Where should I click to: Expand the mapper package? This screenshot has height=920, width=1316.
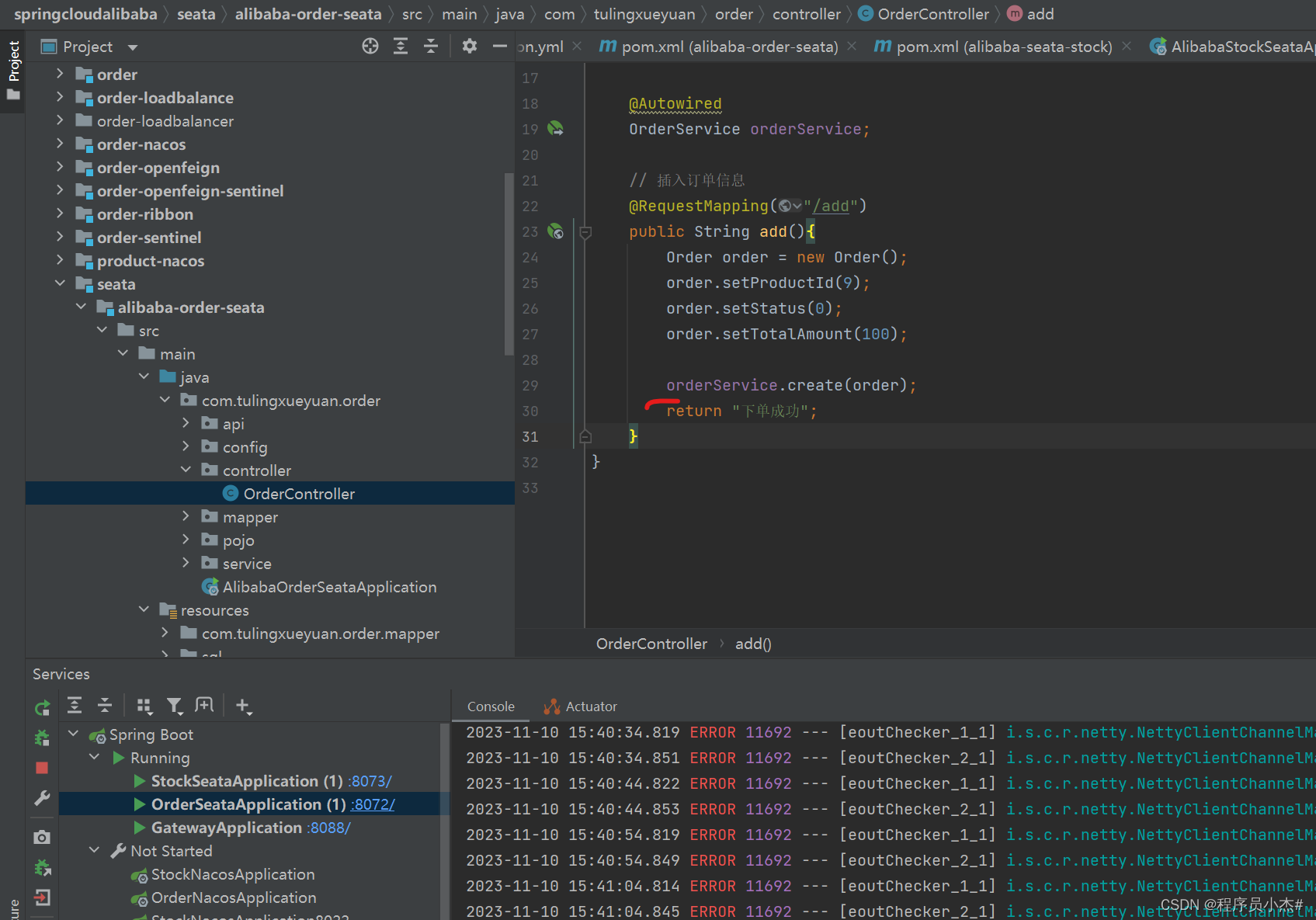(x=186, y=516)
